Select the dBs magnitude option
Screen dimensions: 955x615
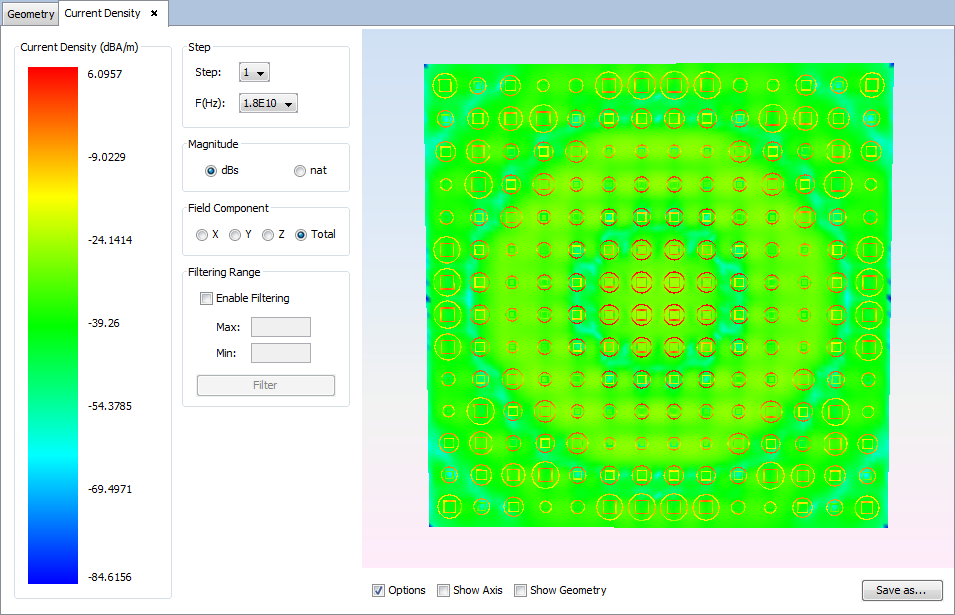point(211,171)
